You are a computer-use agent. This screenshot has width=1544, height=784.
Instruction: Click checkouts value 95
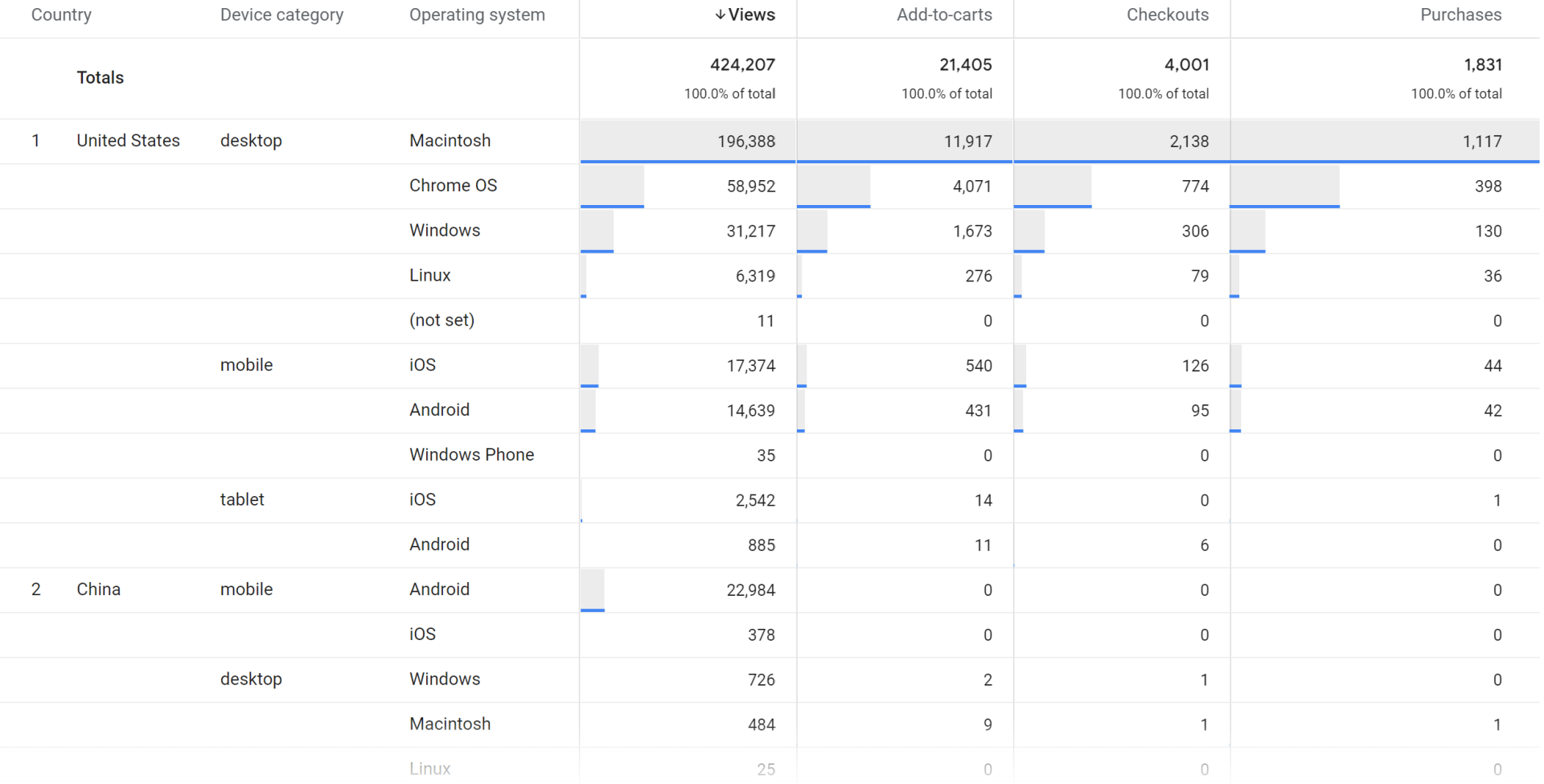(1200, 411)
